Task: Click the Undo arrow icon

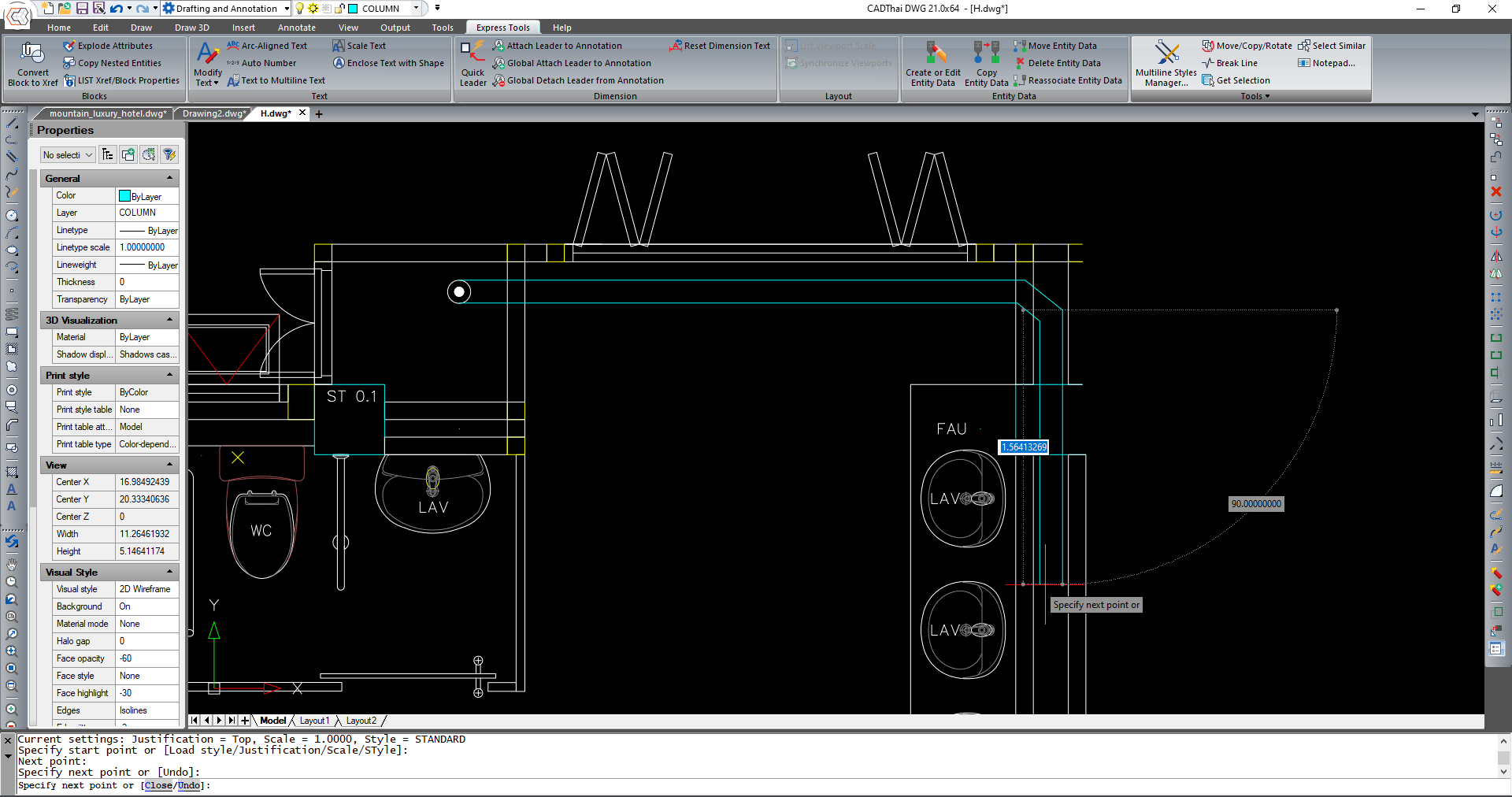Action: click(x=117, y=9)
